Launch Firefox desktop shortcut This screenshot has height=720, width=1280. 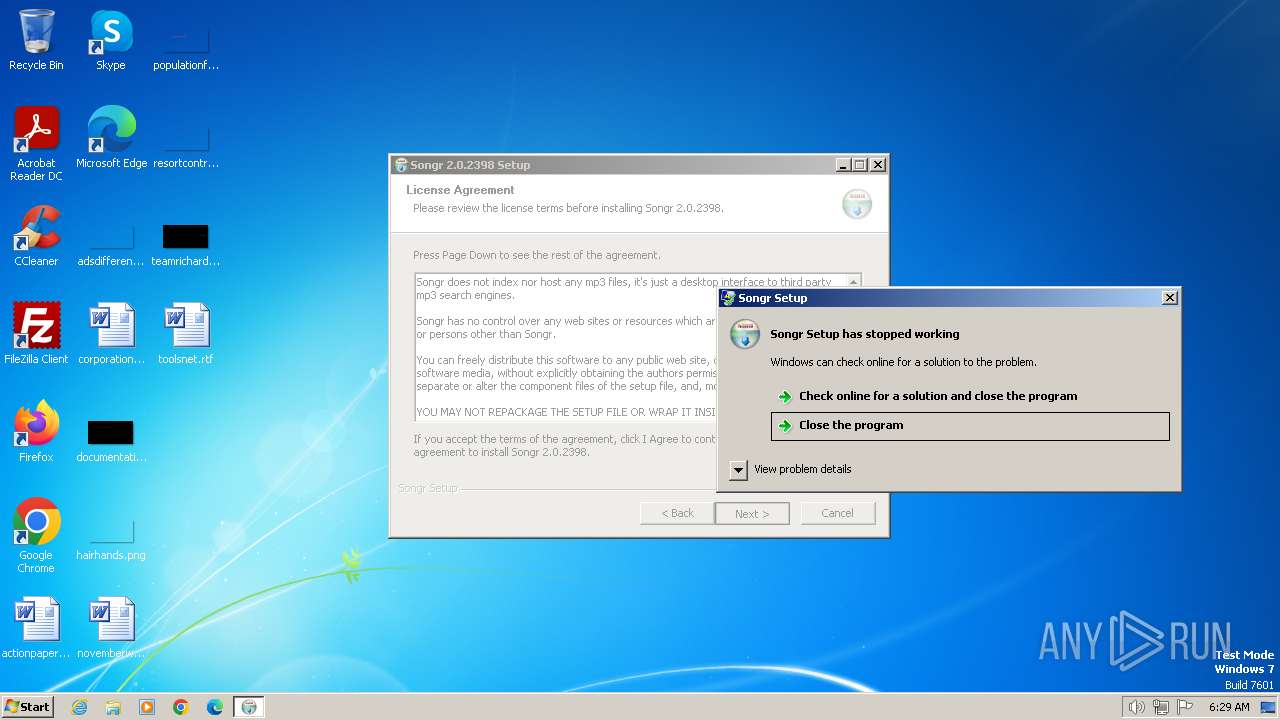coord(36,431)
